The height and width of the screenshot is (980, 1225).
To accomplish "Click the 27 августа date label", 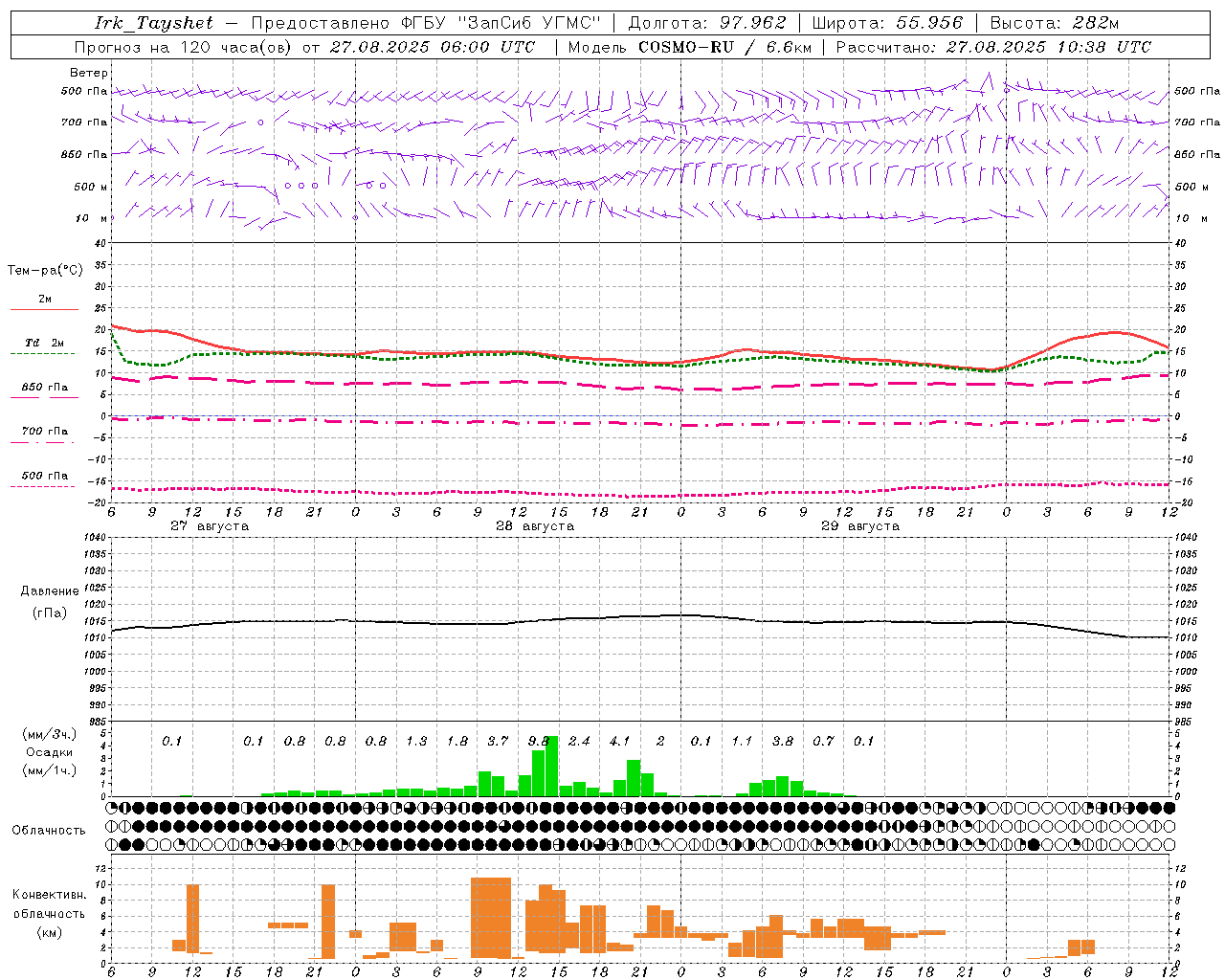I will (x=210, y=526).
